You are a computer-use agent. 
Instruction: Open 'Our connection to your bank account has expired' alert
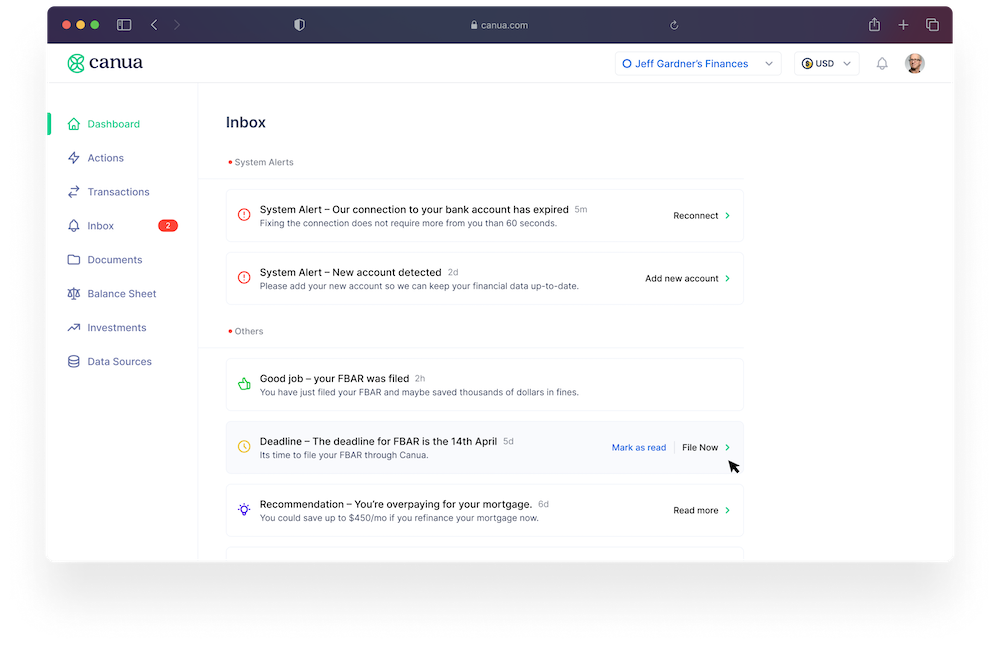[485, 215]
